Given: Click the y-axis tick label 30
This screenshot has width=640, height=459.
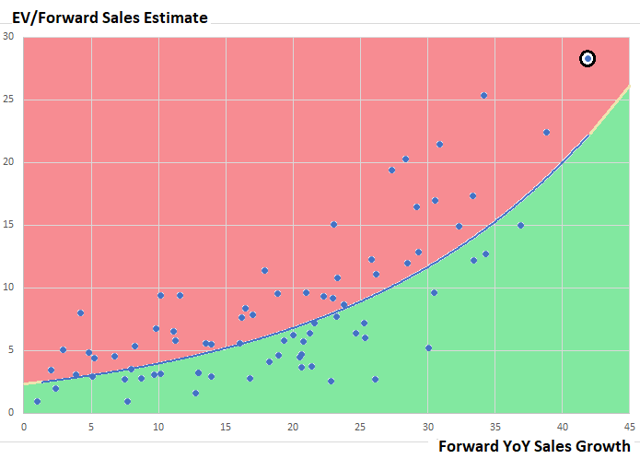Looking at the screenshot, I should [x=9, y=38].
